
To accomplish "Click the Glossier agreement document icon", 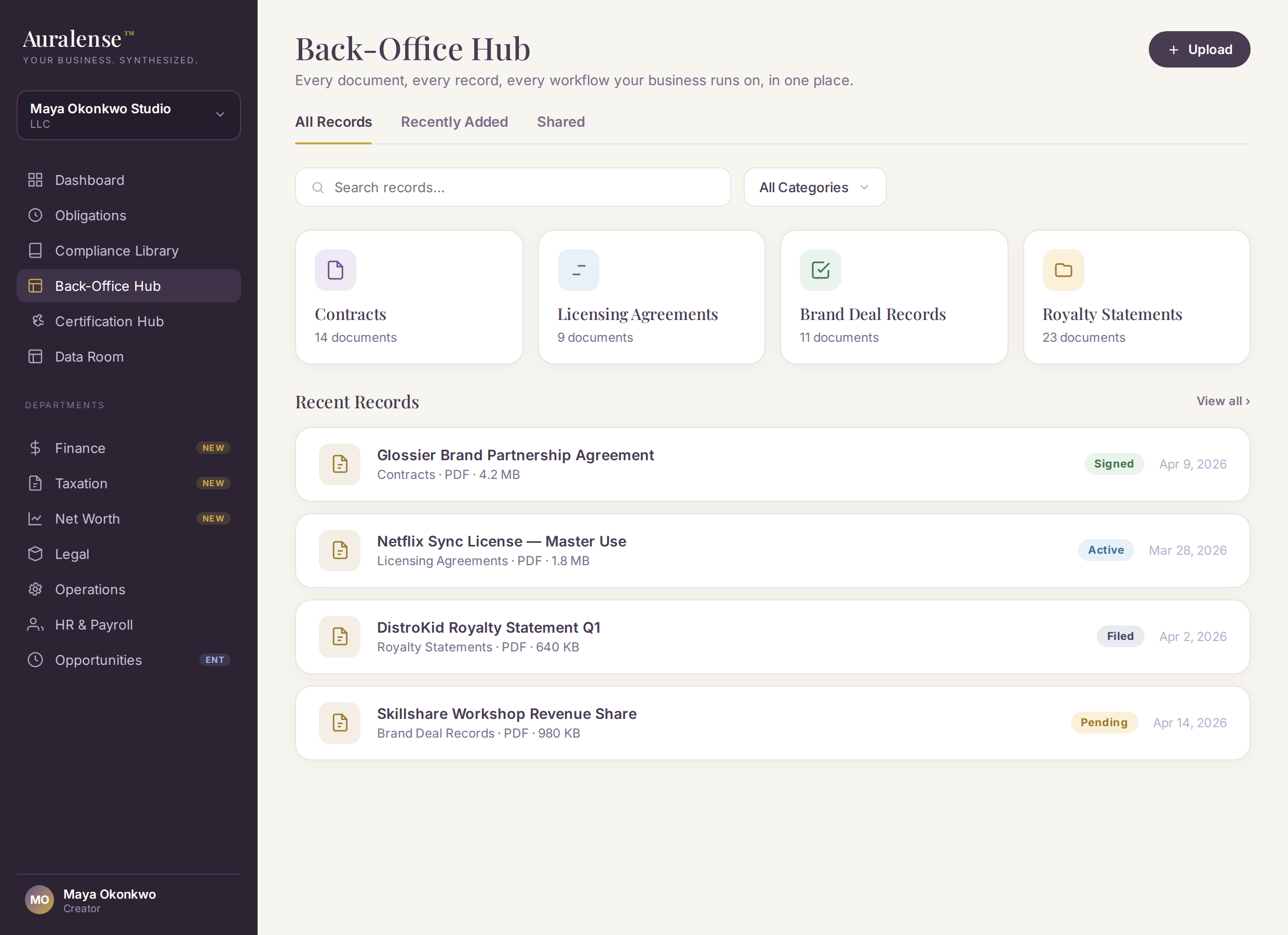I will (x=340, y=464).
